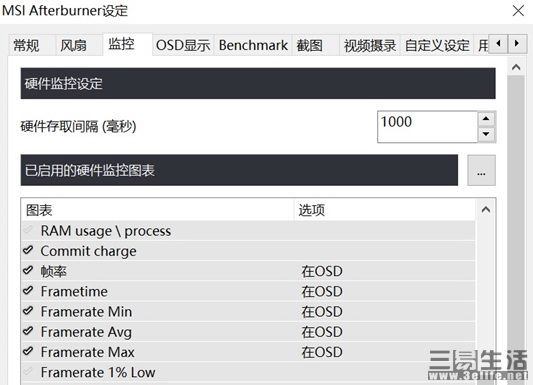This screenshot has width=533, height=385.
Task: Toggle the Framerate Max checkmark
Action: (x=28, y=351)
